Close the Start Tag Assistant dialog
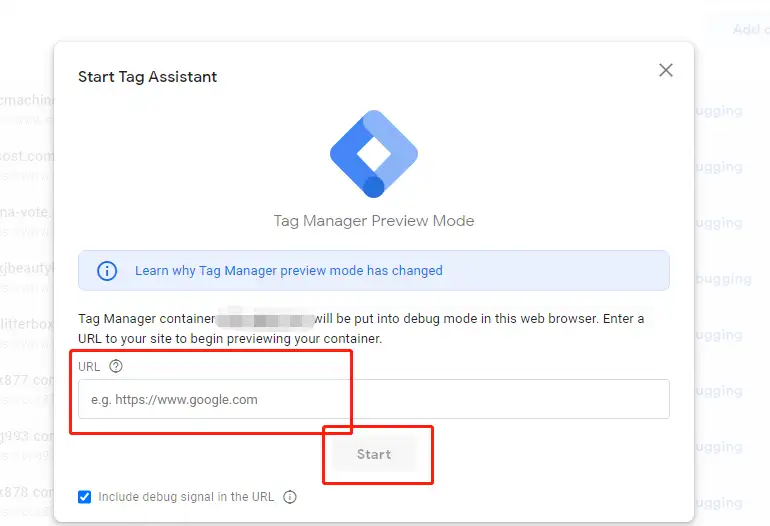Viewport: 770px width, 526px height. pos(665,70)
